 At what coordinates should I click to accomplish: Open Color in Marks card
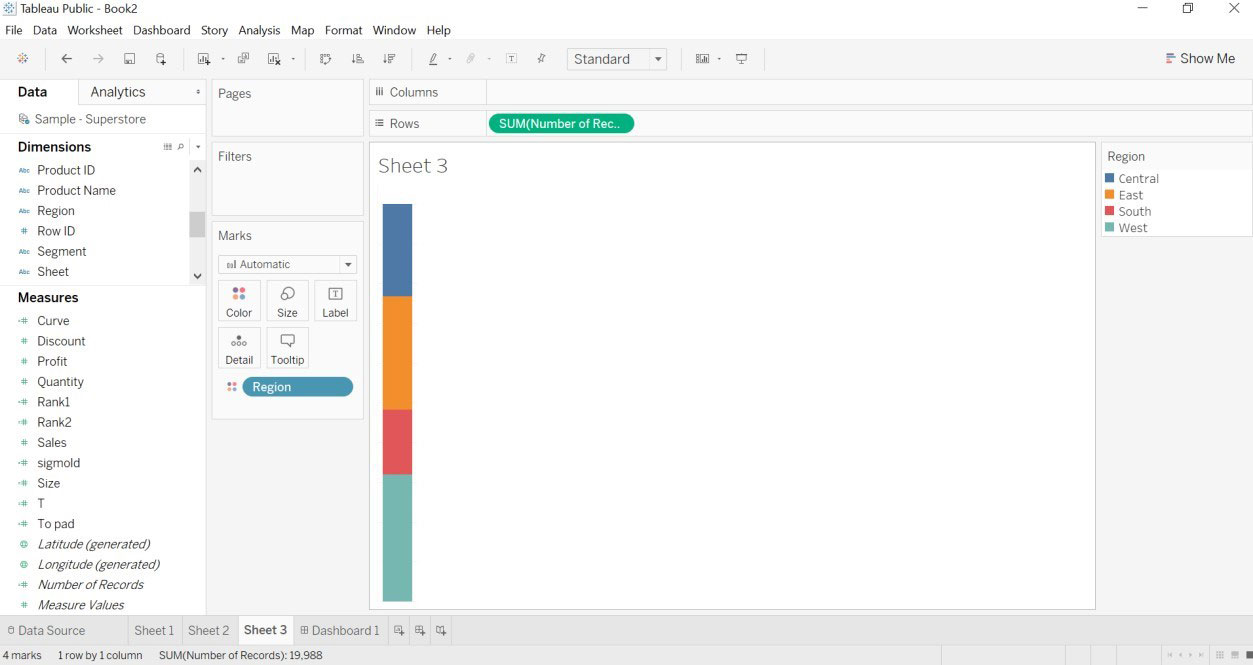click(x=239, y=301)
